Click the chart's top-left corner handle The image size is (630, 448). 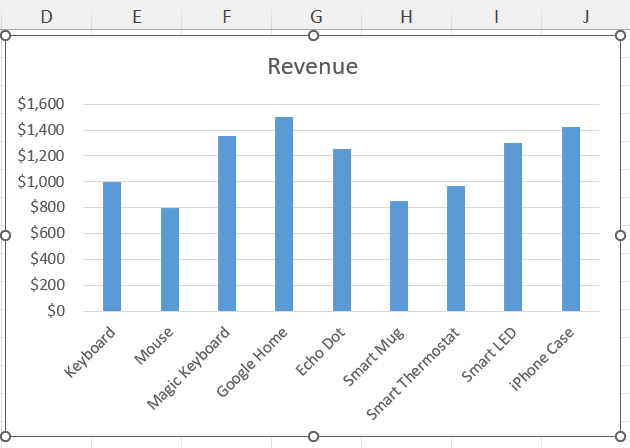pyautogui.click(x=6, y=36)
